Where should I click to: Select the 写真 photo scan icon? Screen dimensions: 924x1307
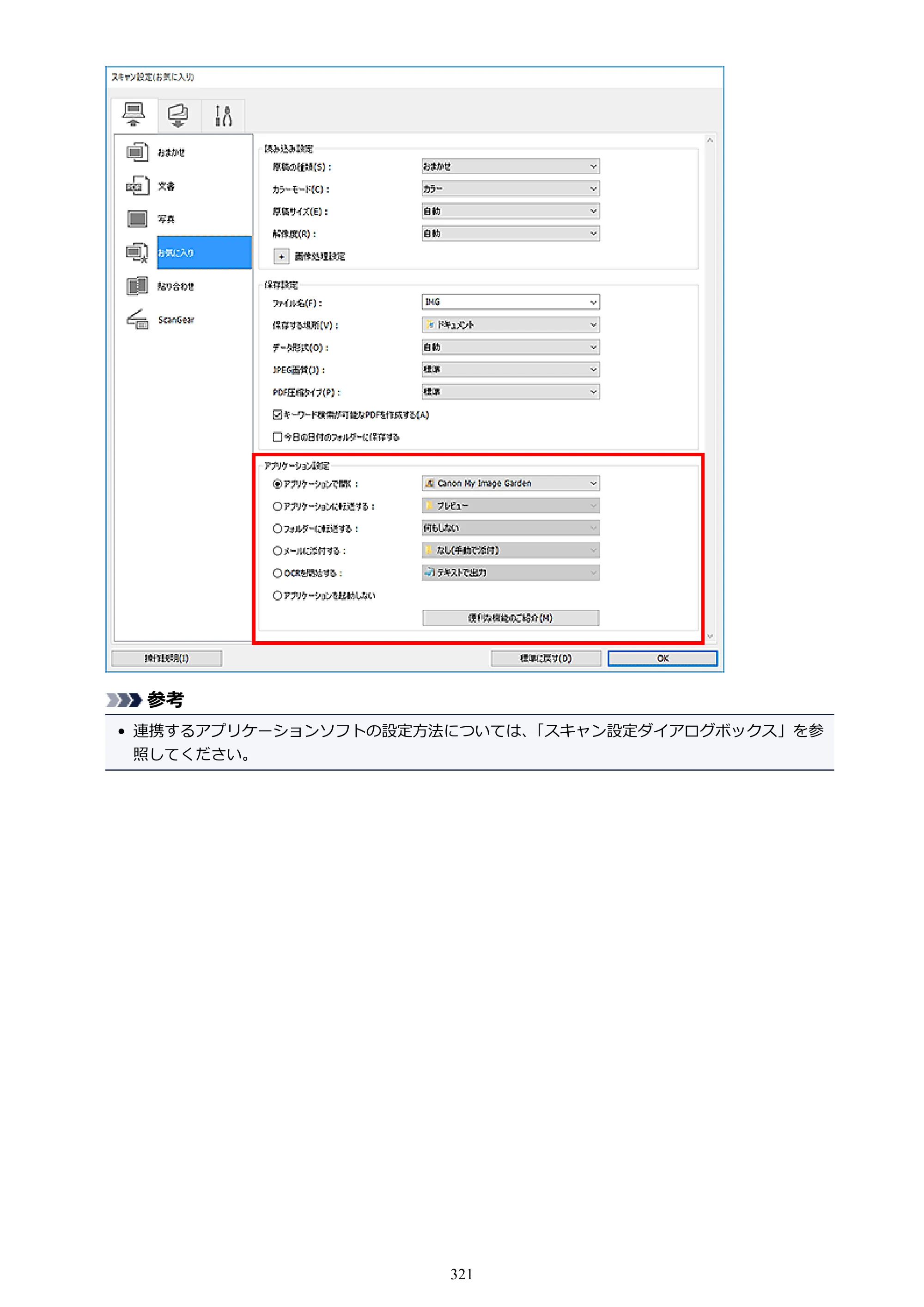coord(137,219)
